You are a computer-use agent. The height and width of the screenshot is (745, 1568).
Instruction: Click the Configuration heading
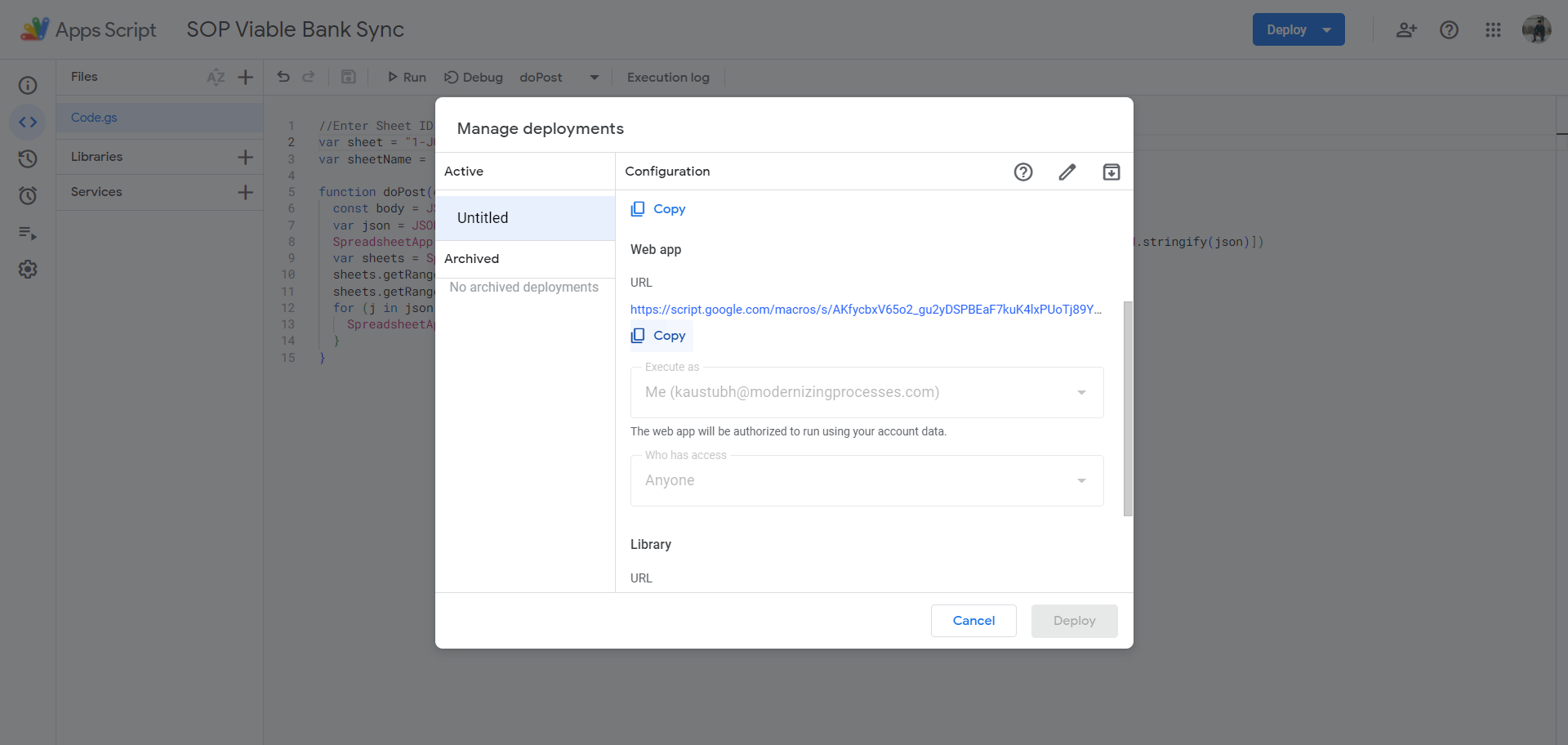click(x=667, y=172)
